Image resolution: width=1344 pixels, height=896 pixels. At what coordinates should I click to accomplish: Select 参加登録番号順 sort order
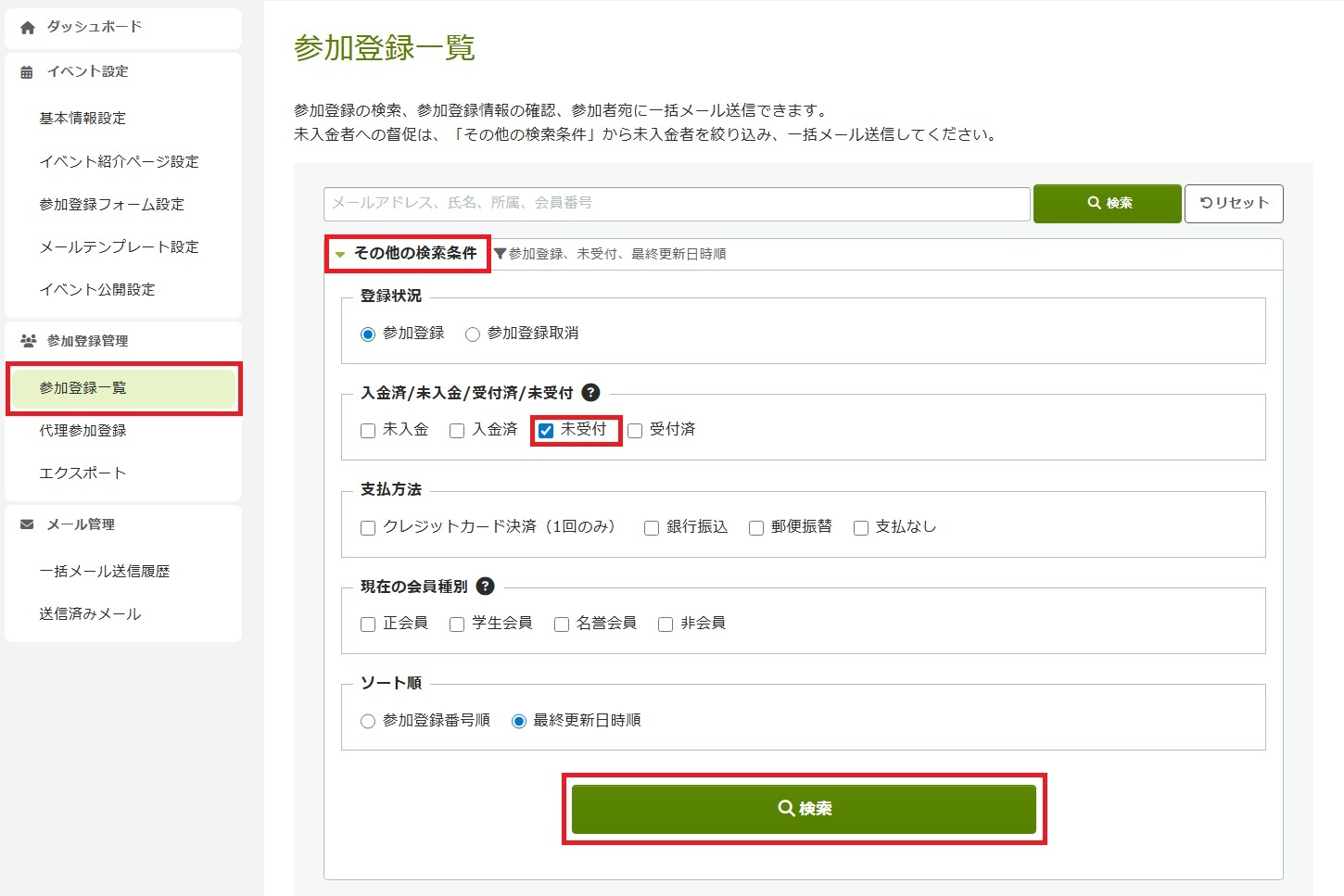(x=368, y=721)
